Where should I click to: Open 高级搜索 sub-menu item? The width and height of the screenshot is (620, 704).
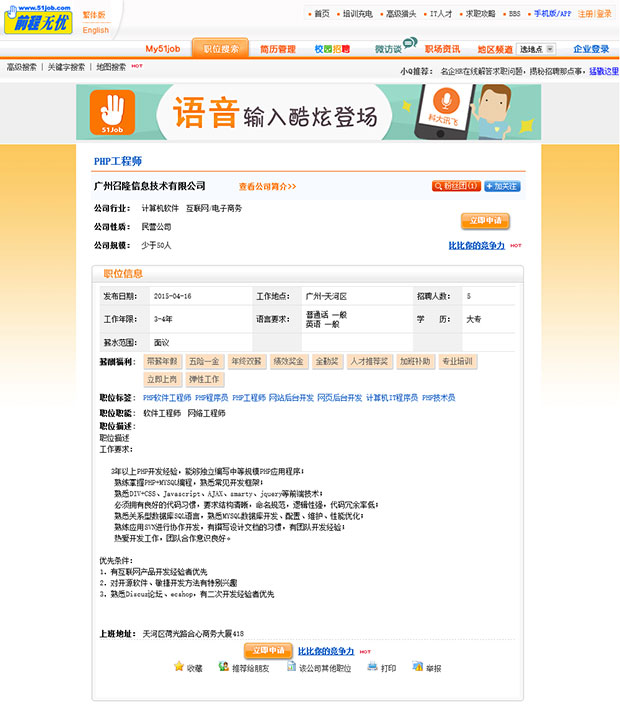point(22,67)
